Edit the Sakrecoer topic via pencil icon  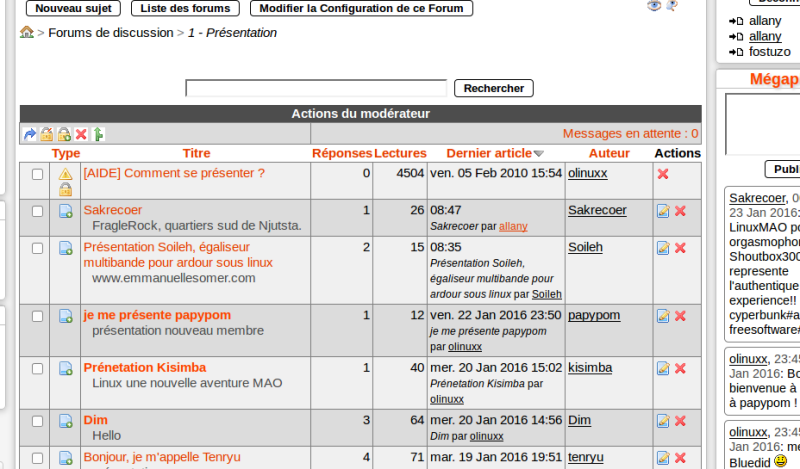point(663,211)
